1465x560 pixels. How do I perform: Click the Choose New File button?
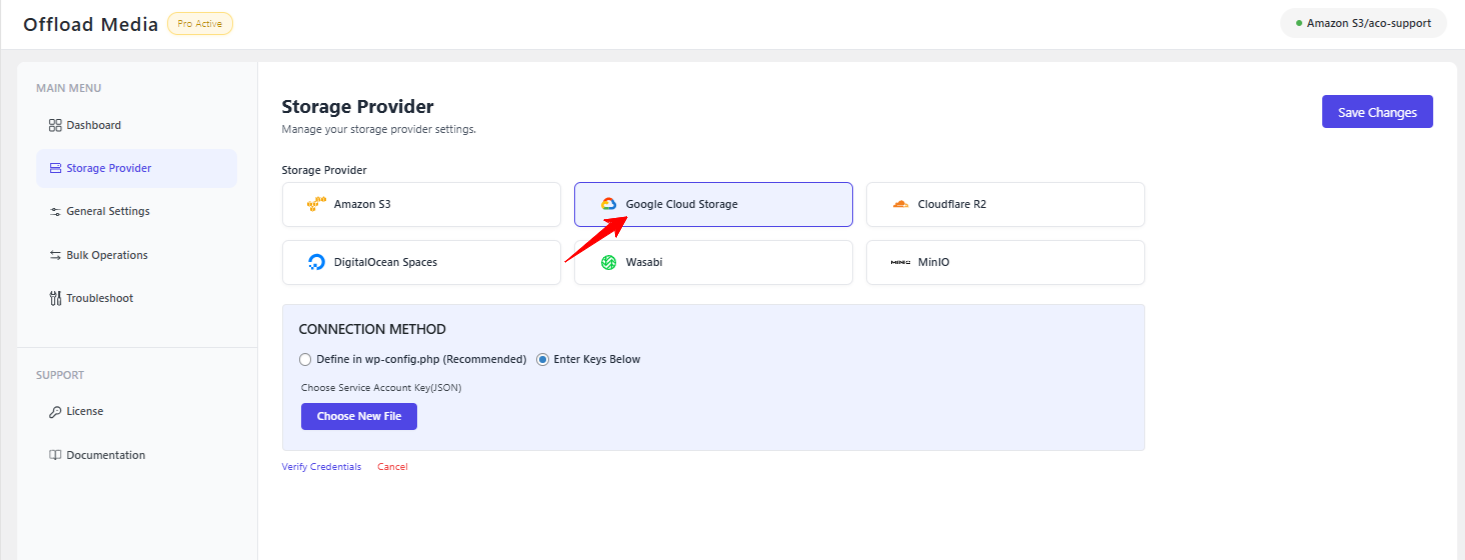point(359,416)
